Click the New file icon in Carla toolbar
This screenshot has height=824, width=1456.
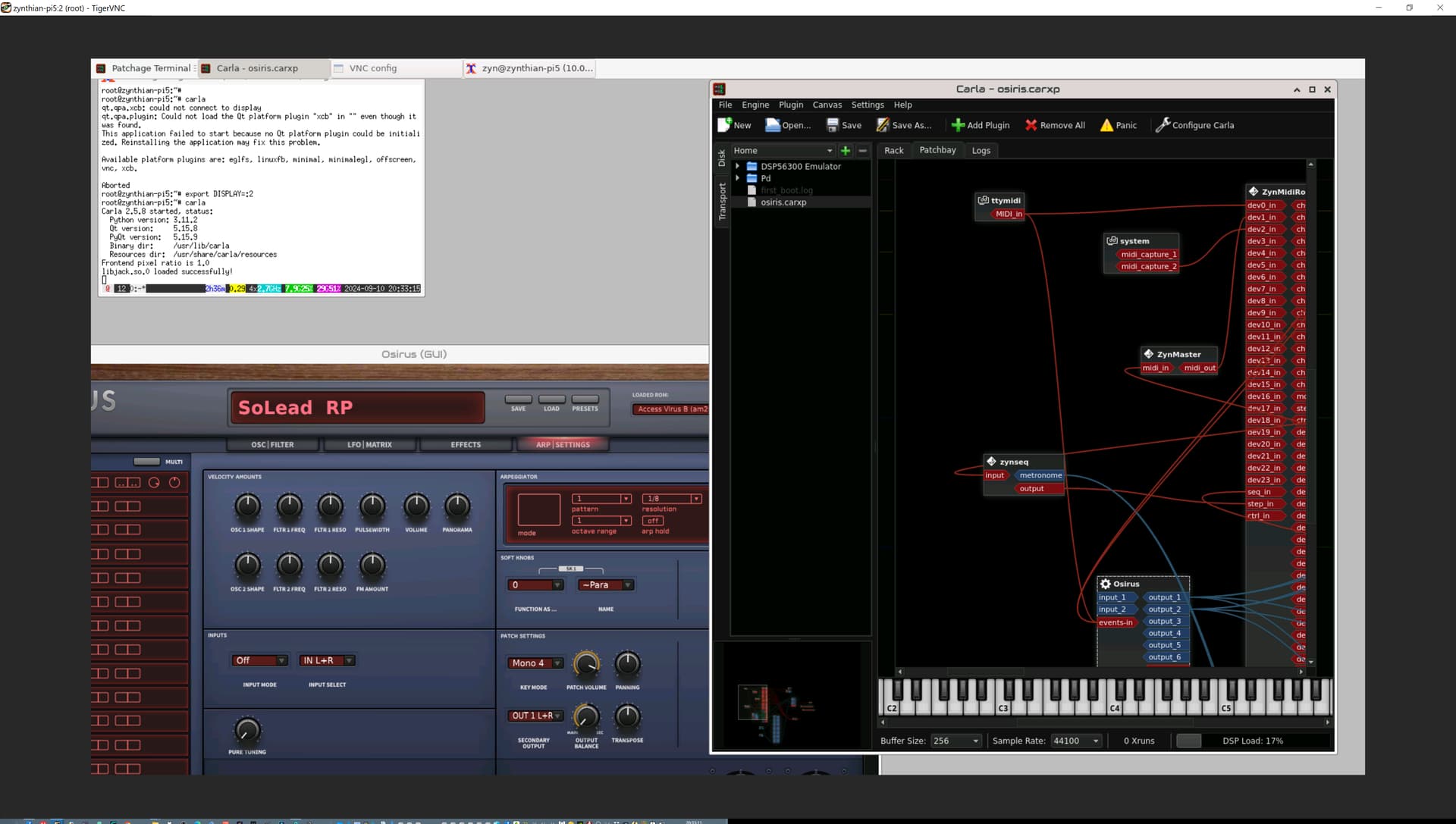(724, 125)
